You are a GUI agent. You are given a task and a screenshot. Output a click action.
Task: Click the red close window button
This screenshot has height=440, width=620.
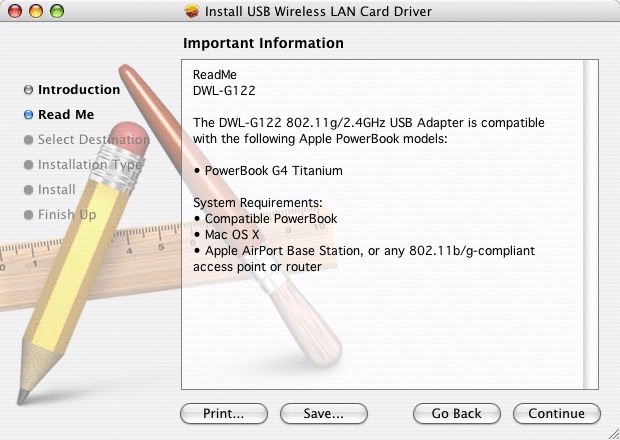pos(15,11)
